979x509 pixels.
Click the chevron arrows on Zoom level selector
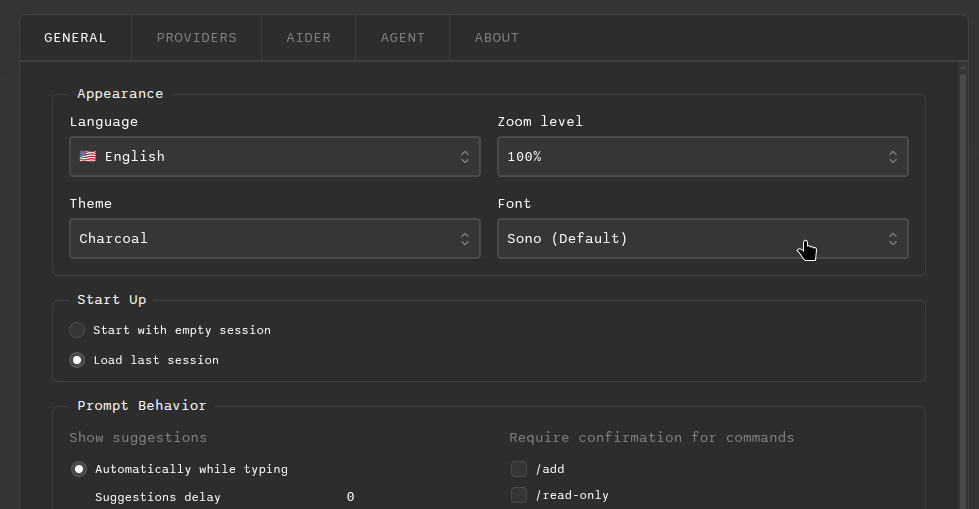(x=893, y=157)
